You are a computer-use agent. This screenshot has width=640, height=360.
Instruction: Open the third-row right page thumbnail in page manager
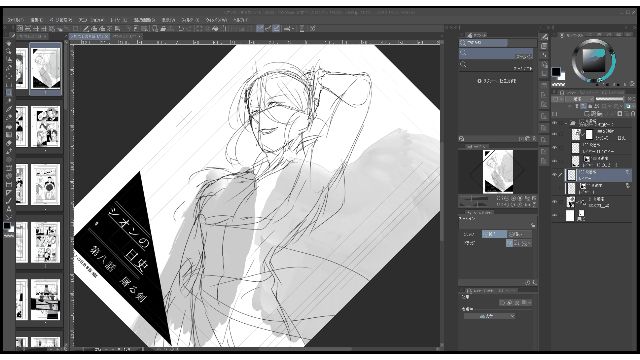tap(46, 184)
